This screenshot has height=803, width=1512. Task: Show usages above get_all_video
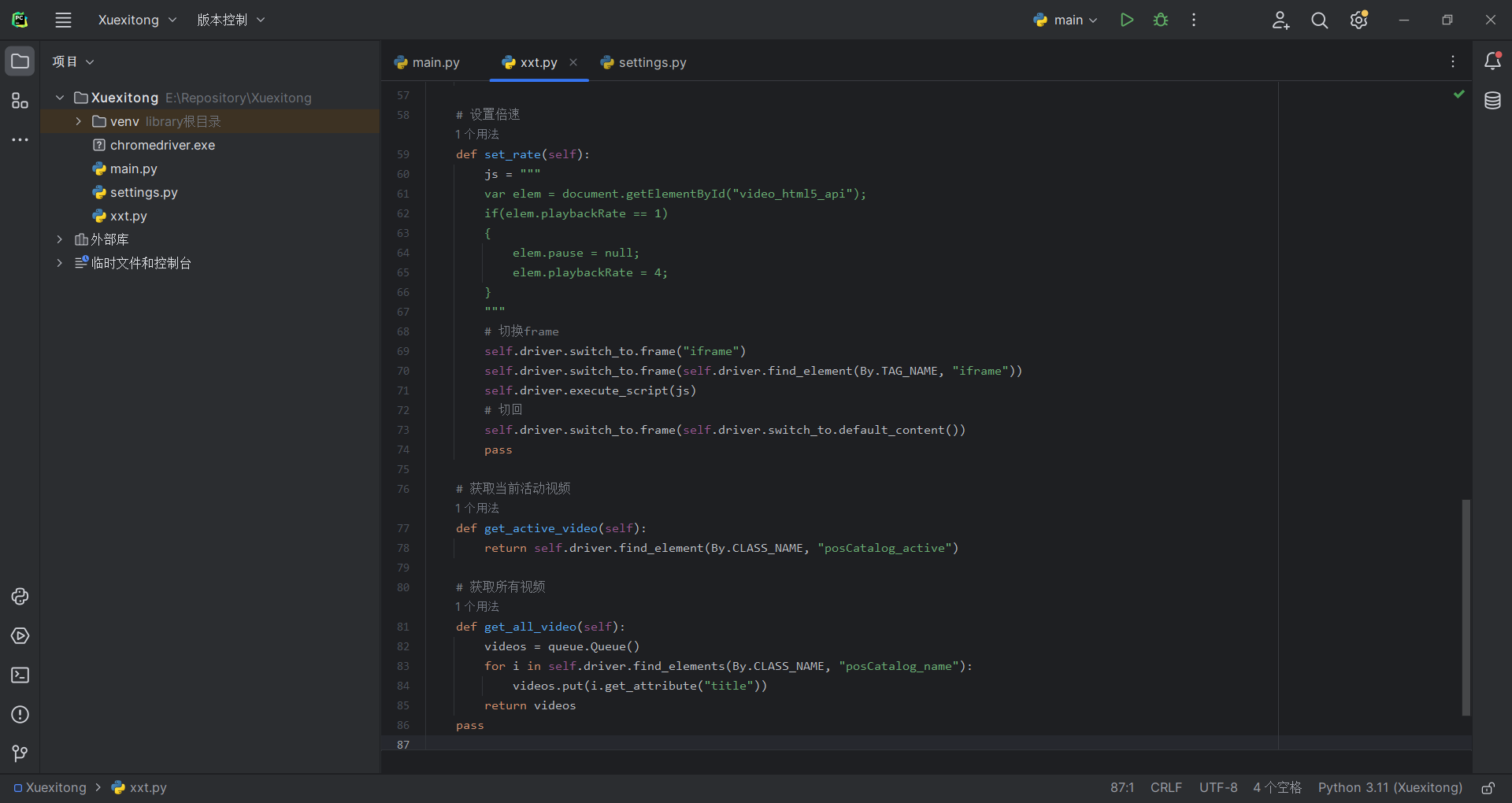pos(477,607)
